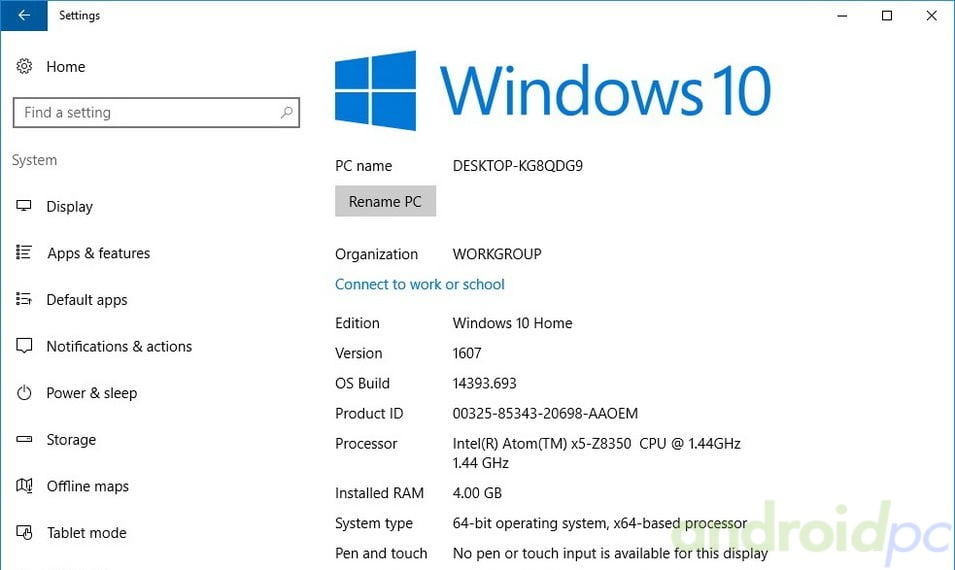
Task: Focus the Find a setting field
Action: tap(156, 113)
